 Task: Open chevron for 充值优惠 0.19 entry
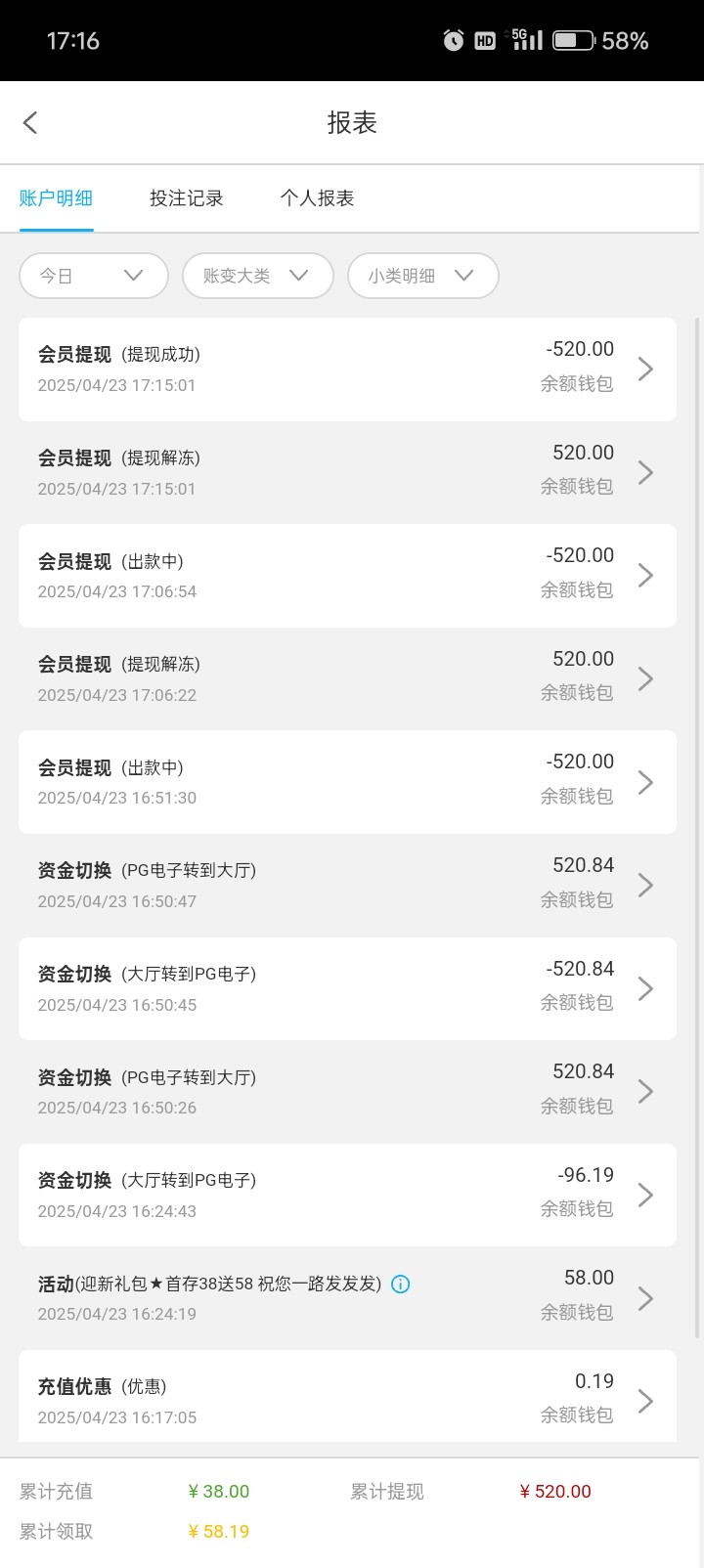coord(645,1401)
